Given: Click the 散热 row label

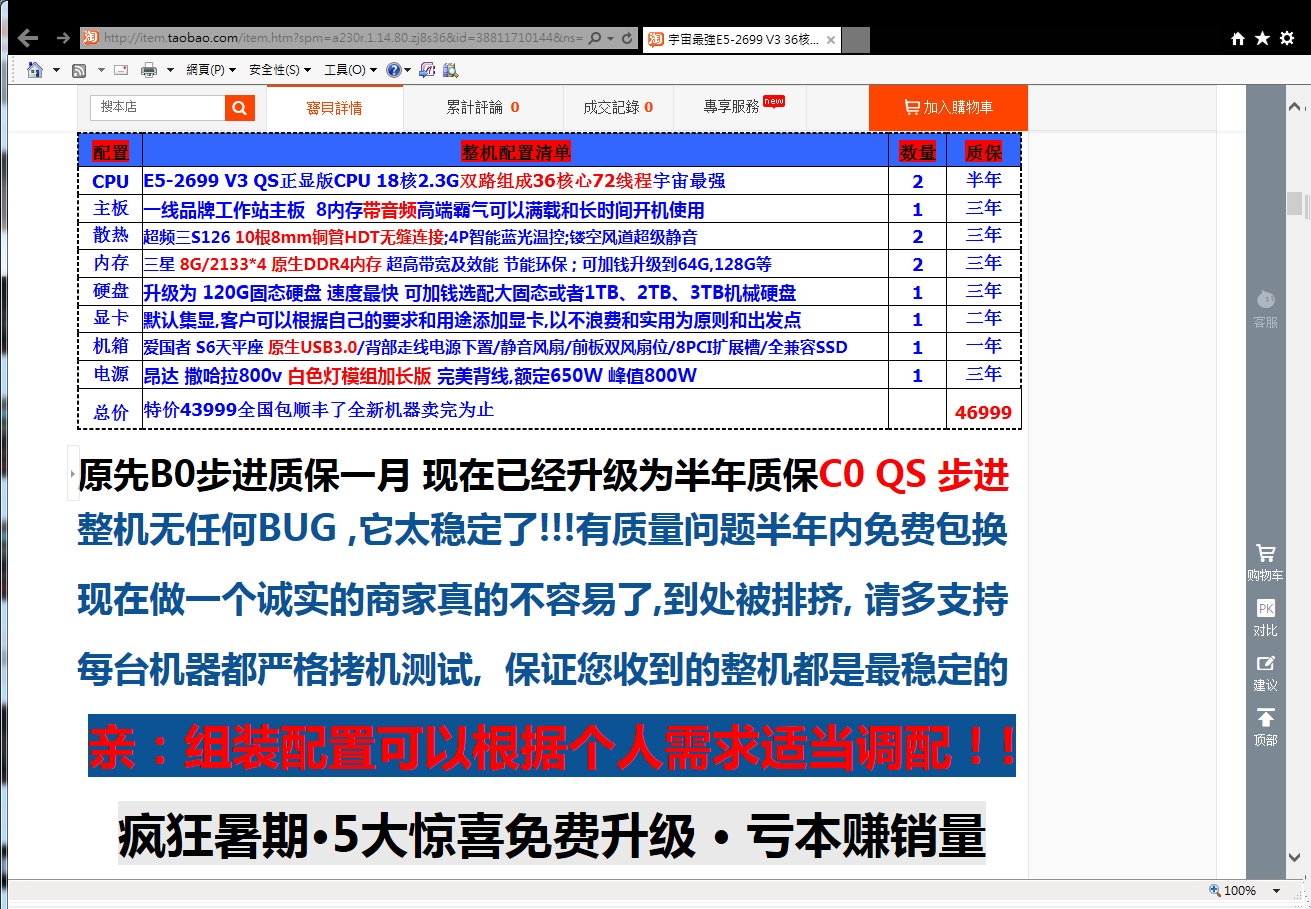Looking at the screenshot, I should [110, 236].
